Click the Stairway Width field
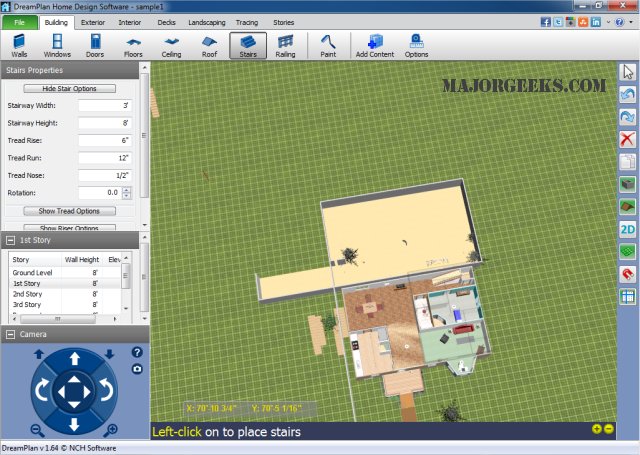 [105, 105]
